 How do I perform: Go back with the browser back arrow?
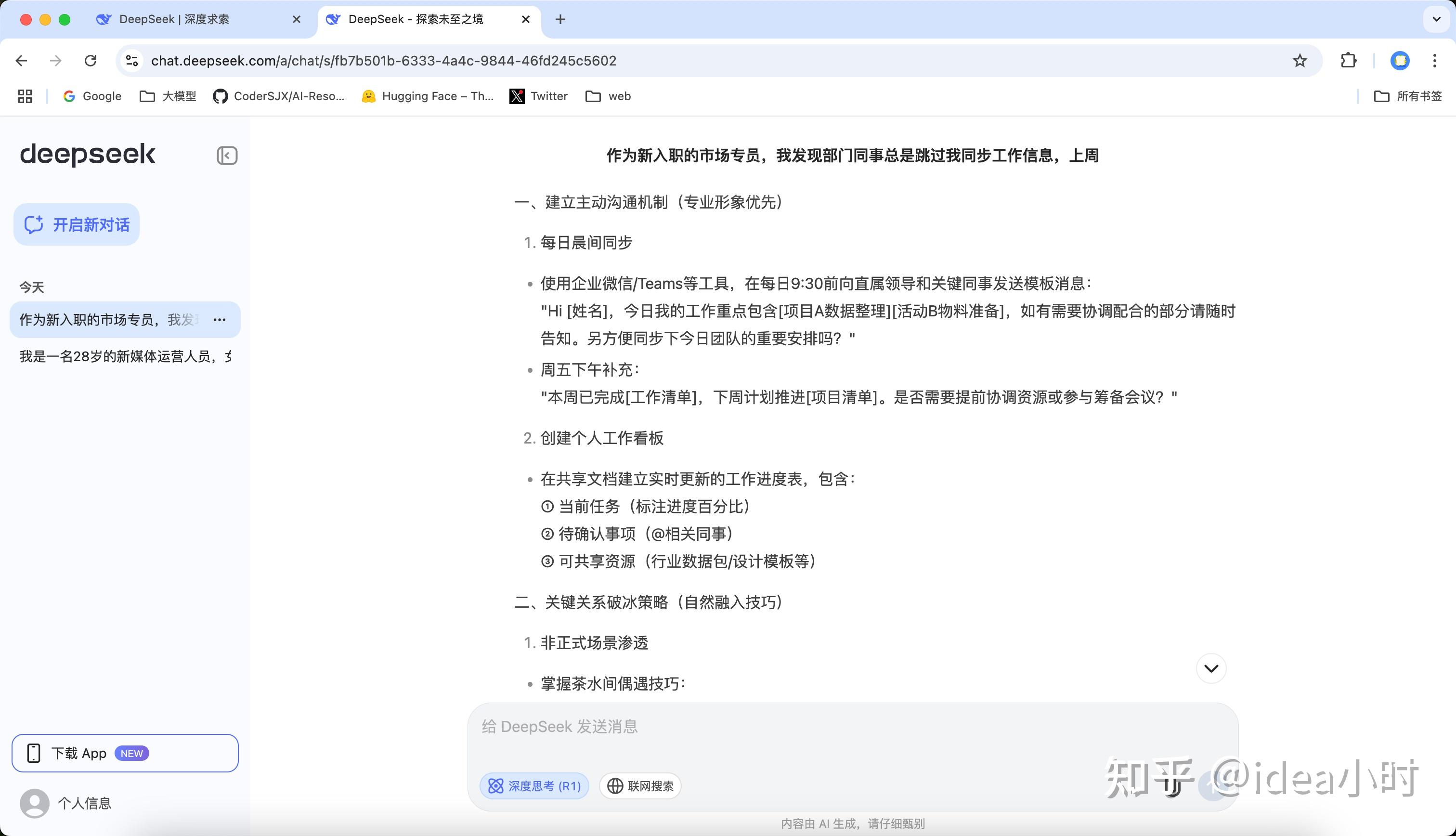(22, 61)
